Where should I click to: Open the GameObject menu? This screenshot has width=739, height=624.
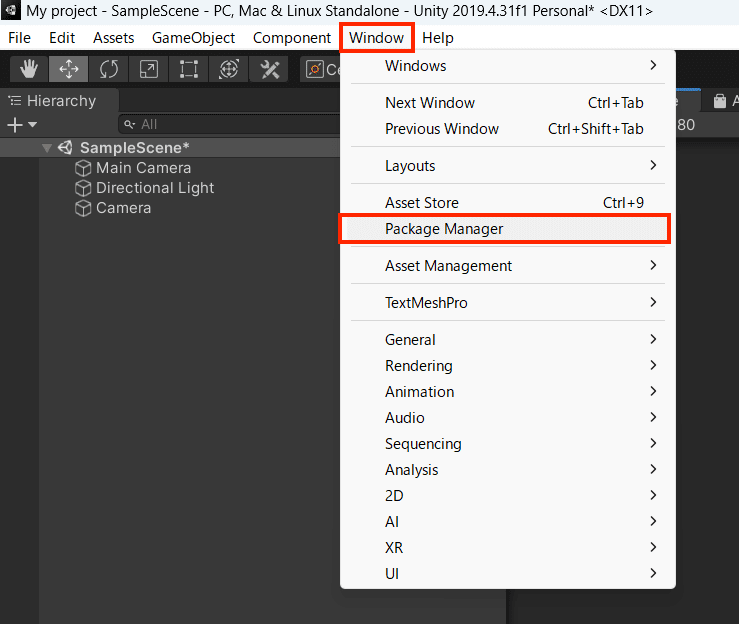(193, 38)
